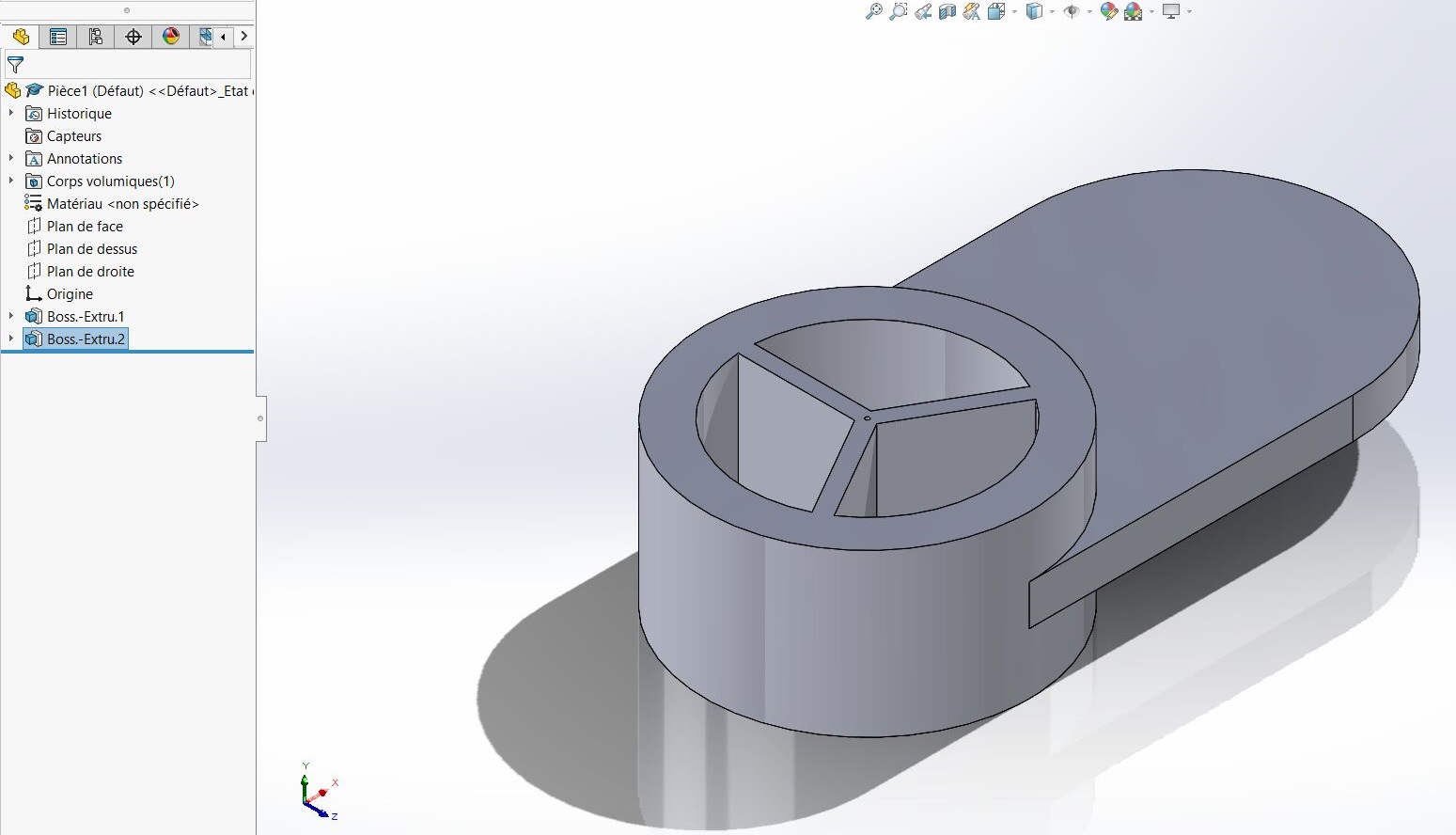Click the Previous View icon

coord(923,11)
